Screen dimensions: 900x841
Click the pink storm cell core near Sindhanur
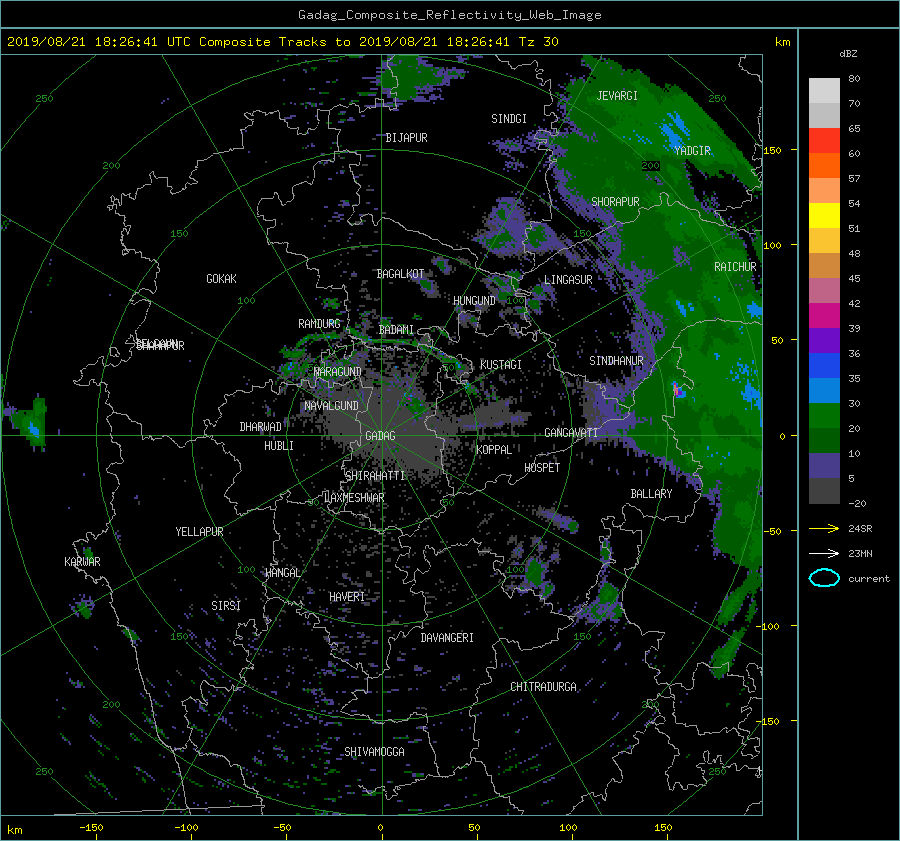pos(679,390)
